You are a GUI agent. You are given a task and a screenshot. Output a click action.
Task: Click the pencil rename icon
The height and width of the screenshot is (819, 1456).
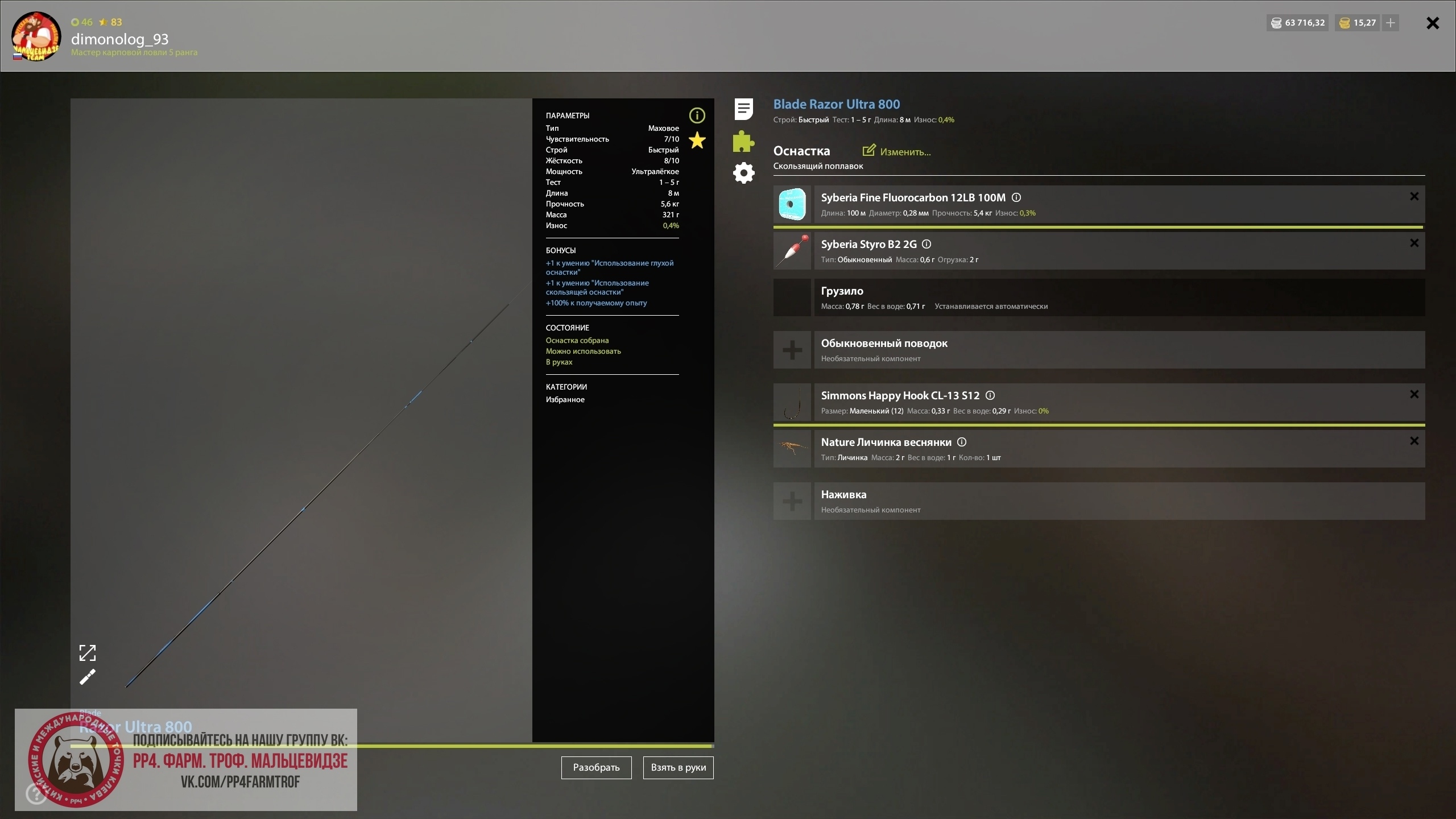(88, 677)
